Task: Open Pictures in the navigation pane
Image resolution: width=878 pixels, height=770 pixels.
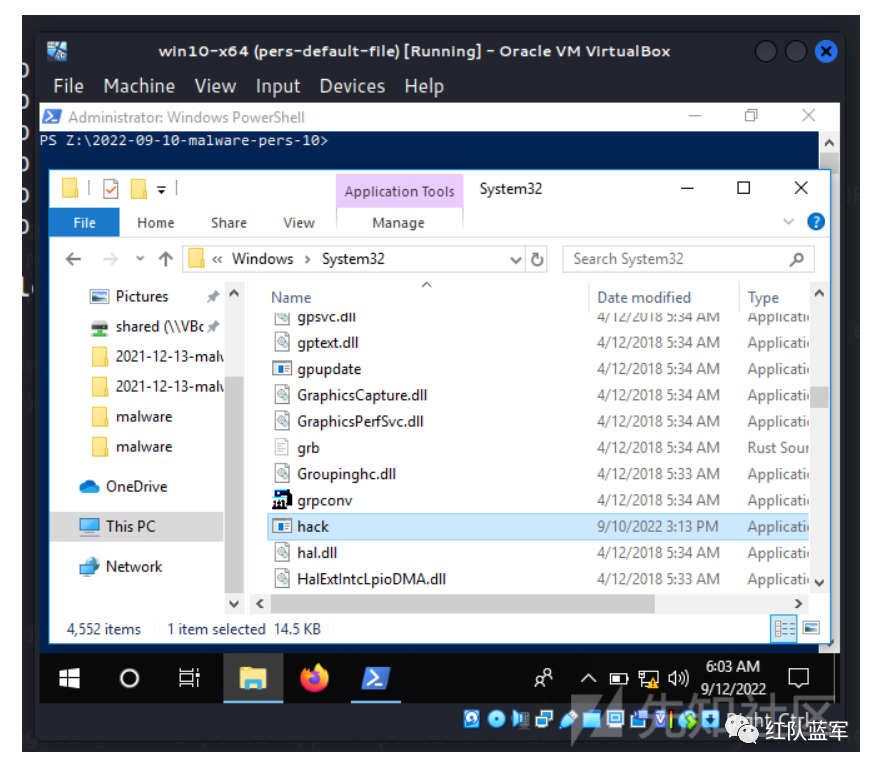Action: (x=141, y=296)
